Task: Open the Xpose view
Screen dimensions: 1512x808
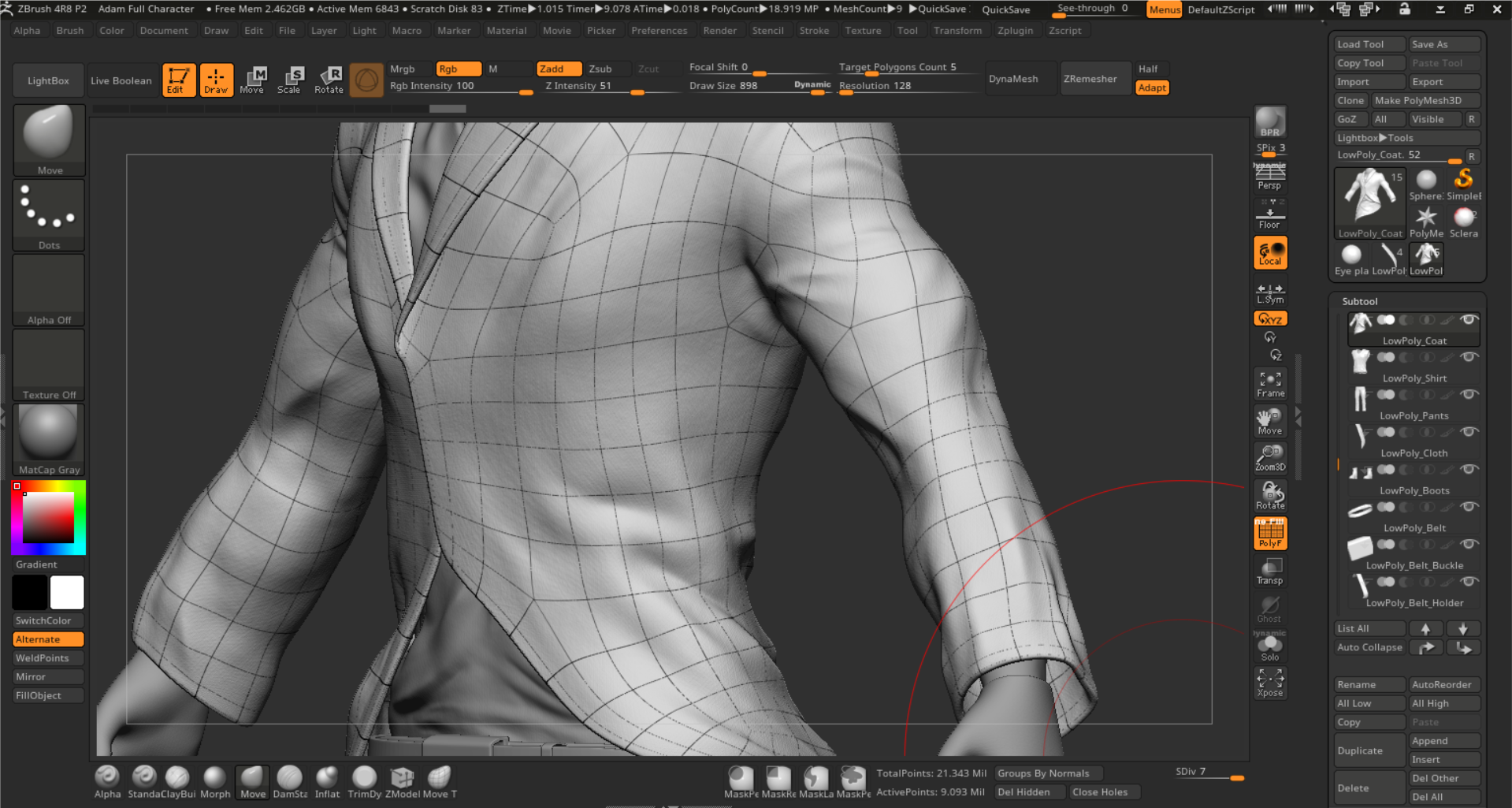Action: point(1270,683)
